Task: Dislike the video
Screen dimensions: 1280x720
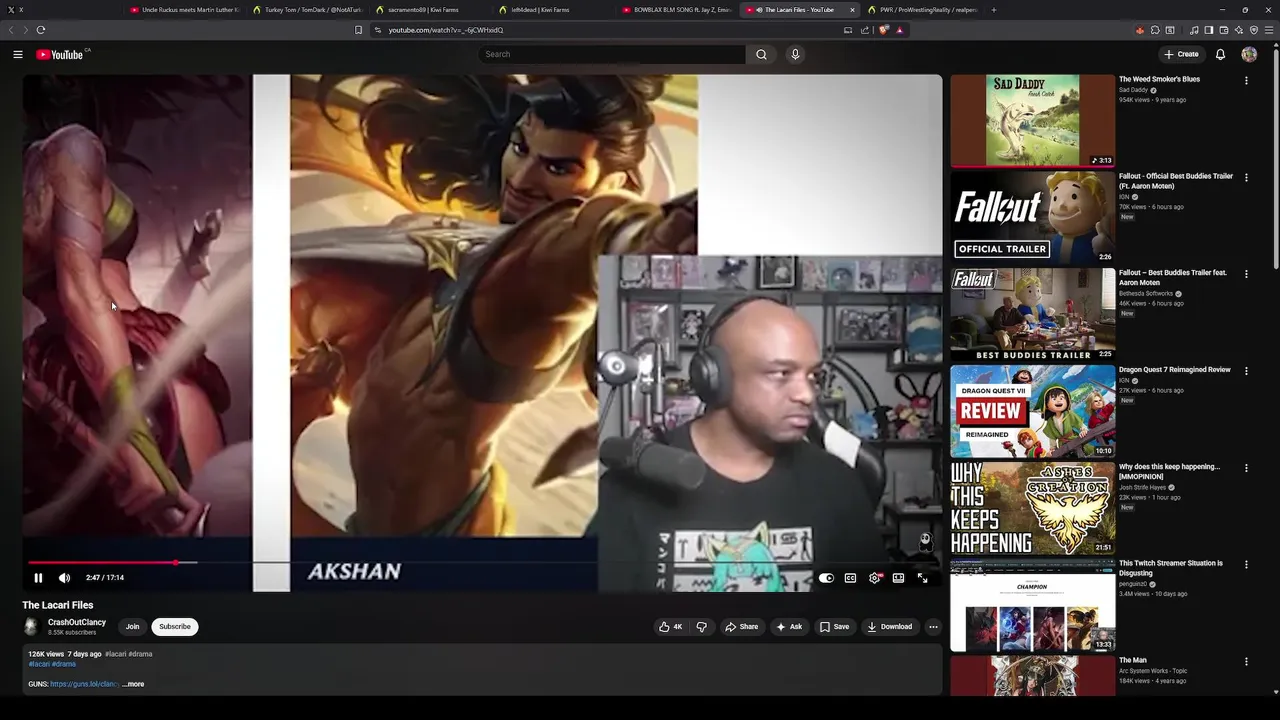Action: click(701, 627)
